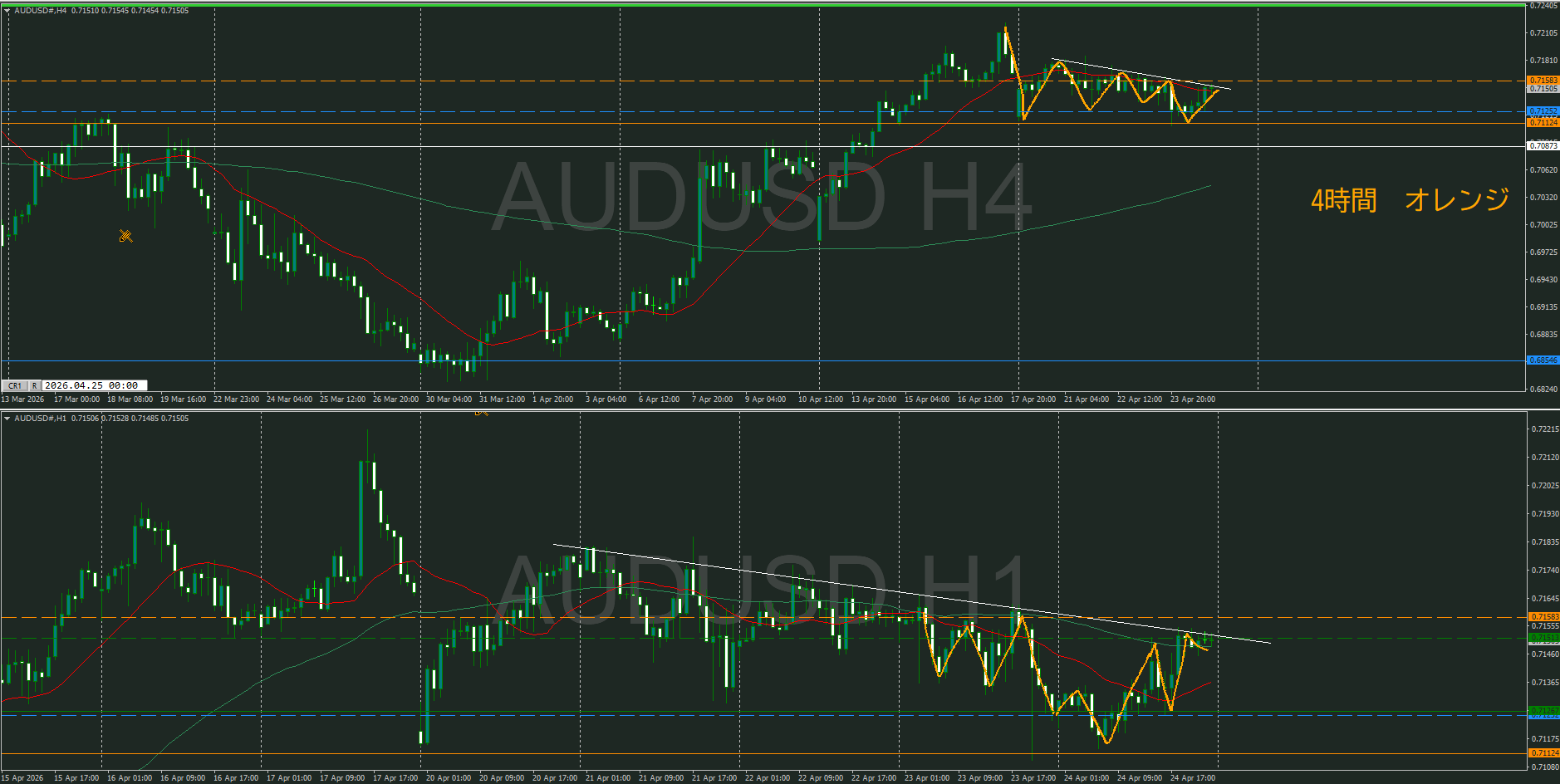Click the AUDUSD#,H1 chart title text
Viewport: 1560px width, 784px height.
point(41,419)
